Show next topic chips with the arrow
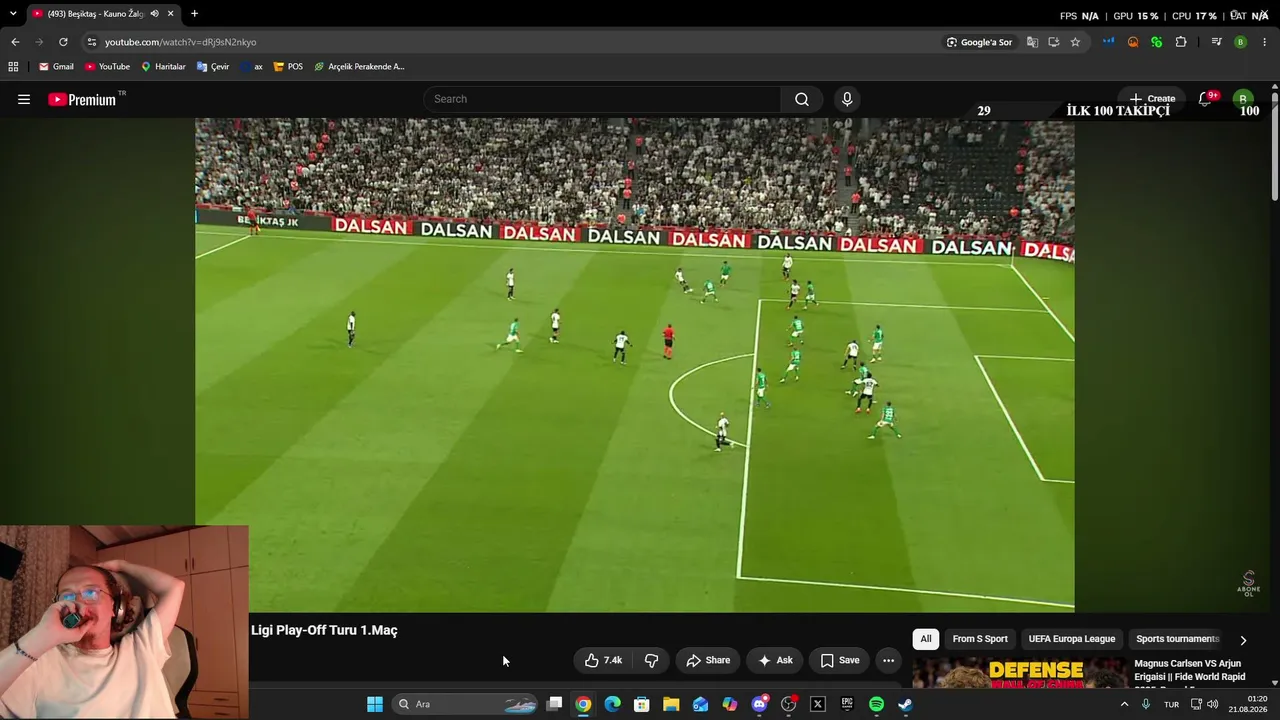The height and width of the screenshot is (720, 1280). pos(1243,640)
